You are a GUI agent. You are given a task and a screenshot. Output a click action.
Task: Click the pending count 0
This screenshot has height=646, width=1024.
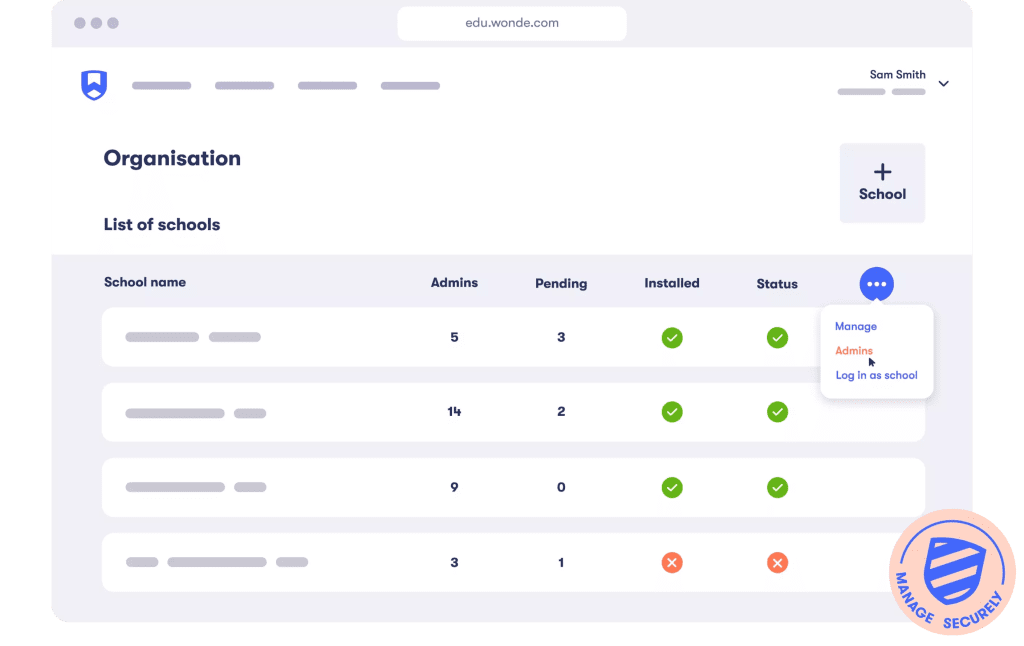click(561, 487)
